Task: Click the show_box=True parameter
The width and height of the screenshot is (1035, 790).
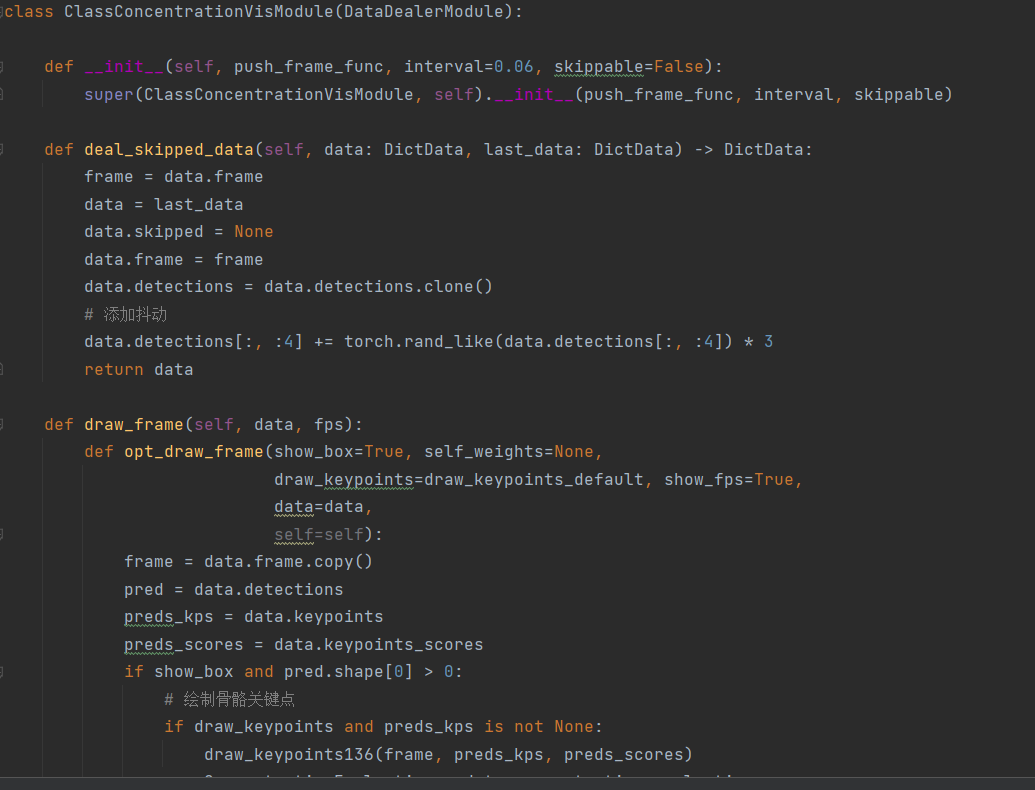Action: coord(339,452)
